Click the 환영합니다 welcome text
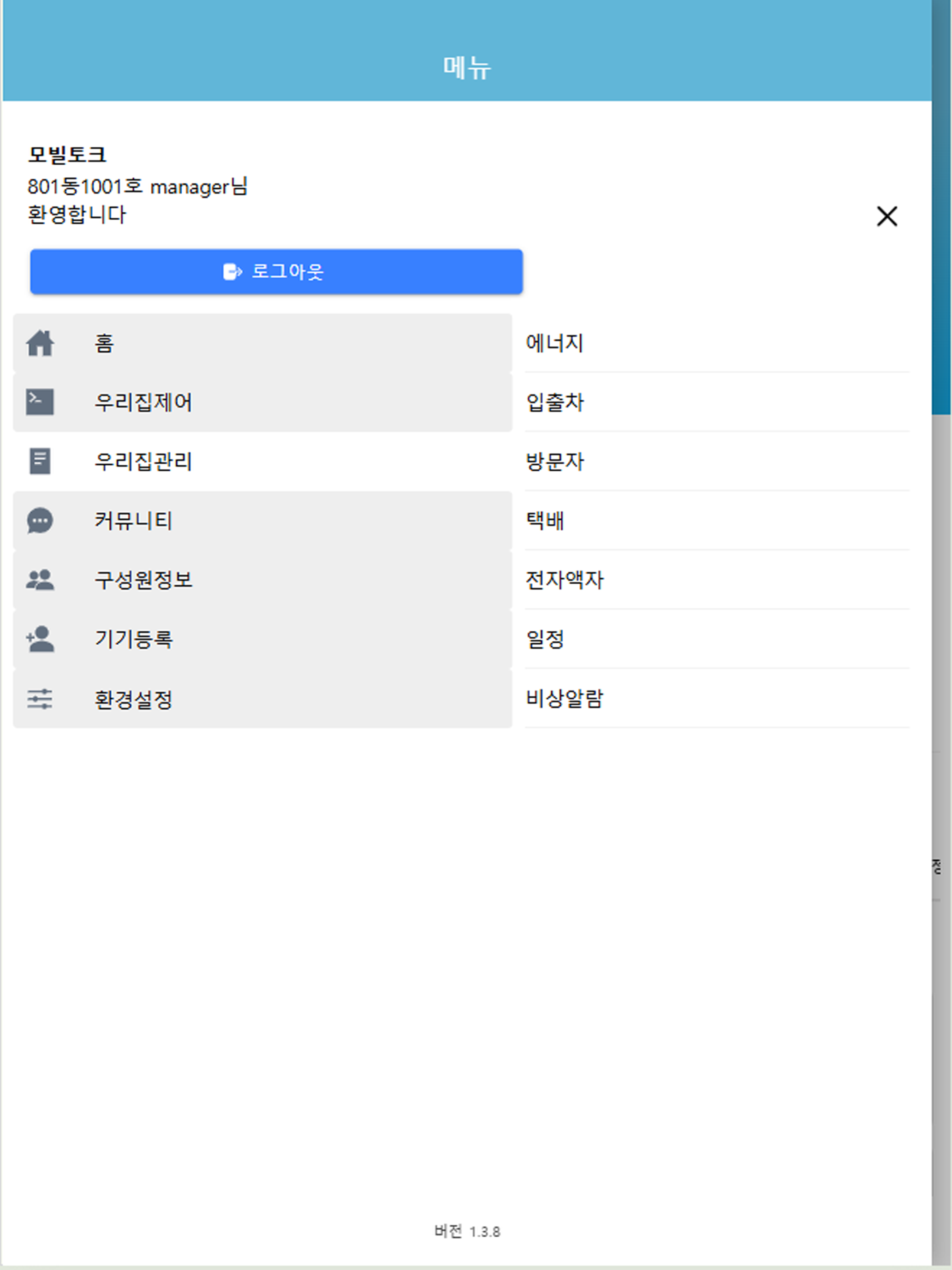This screenshot has width=952, height=1270. click(x=77, y=215)
